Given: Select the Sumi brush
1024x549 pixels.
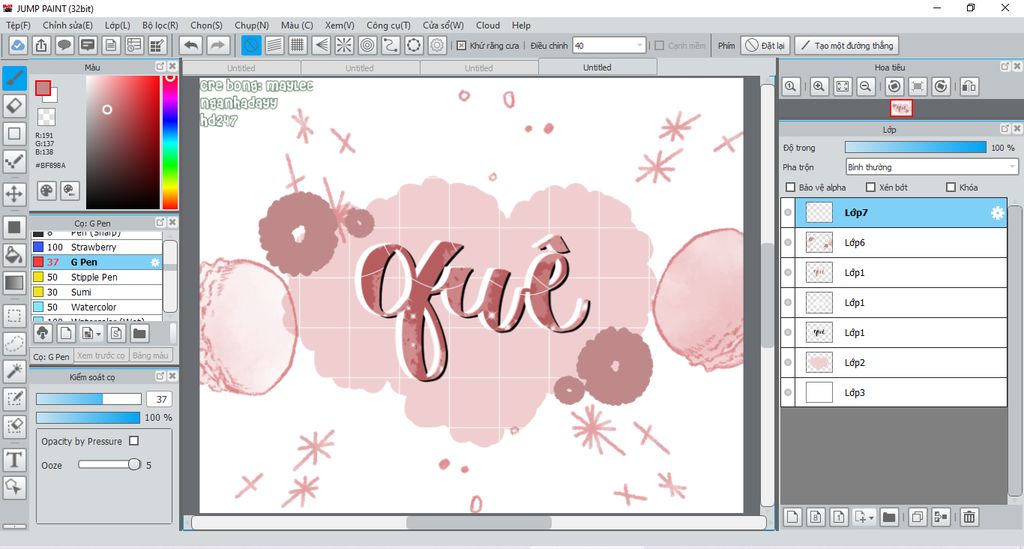Looking at the screenshot, I should coord(97,292).
